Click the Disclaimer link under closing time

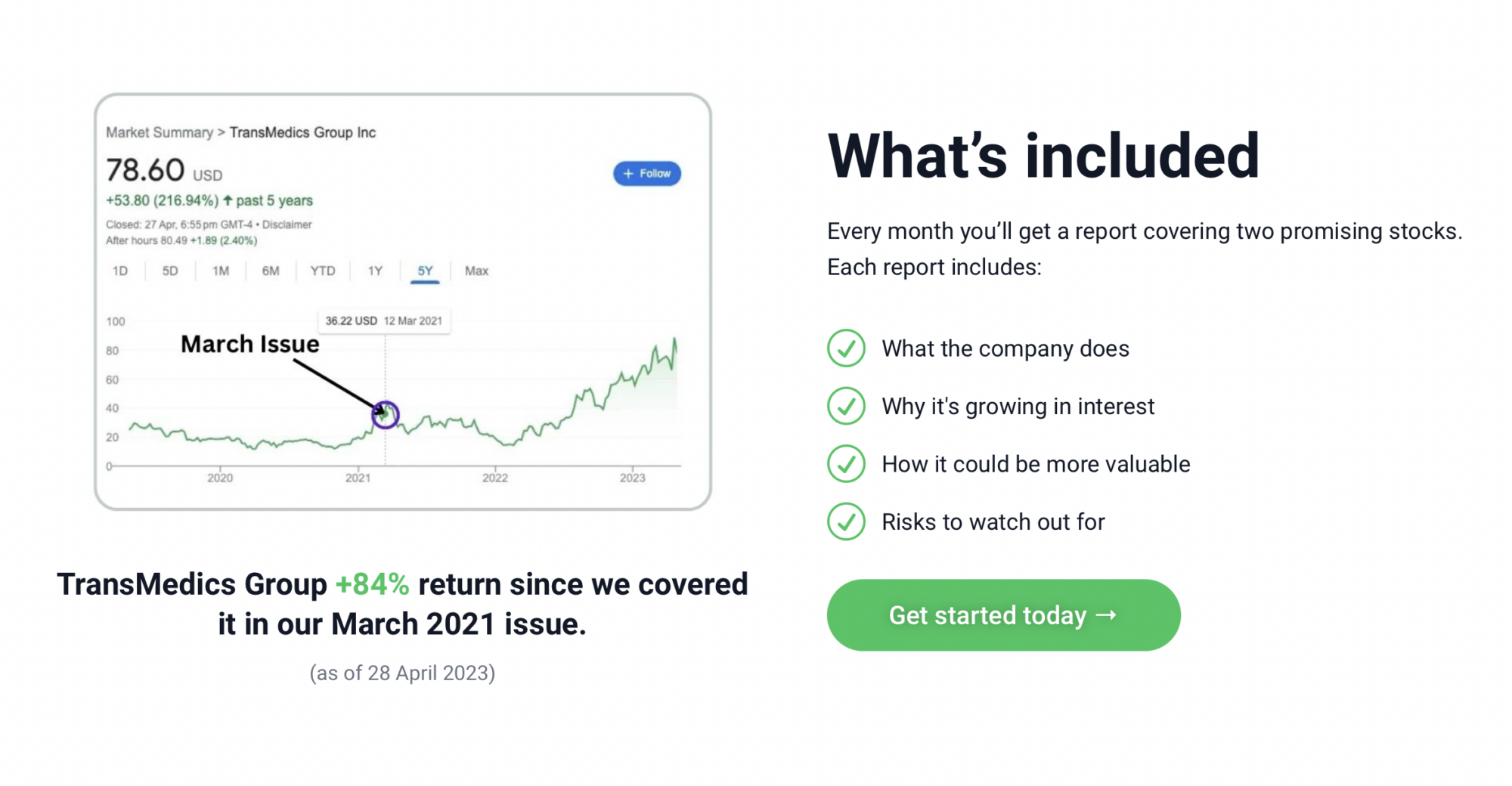point(287,224)
